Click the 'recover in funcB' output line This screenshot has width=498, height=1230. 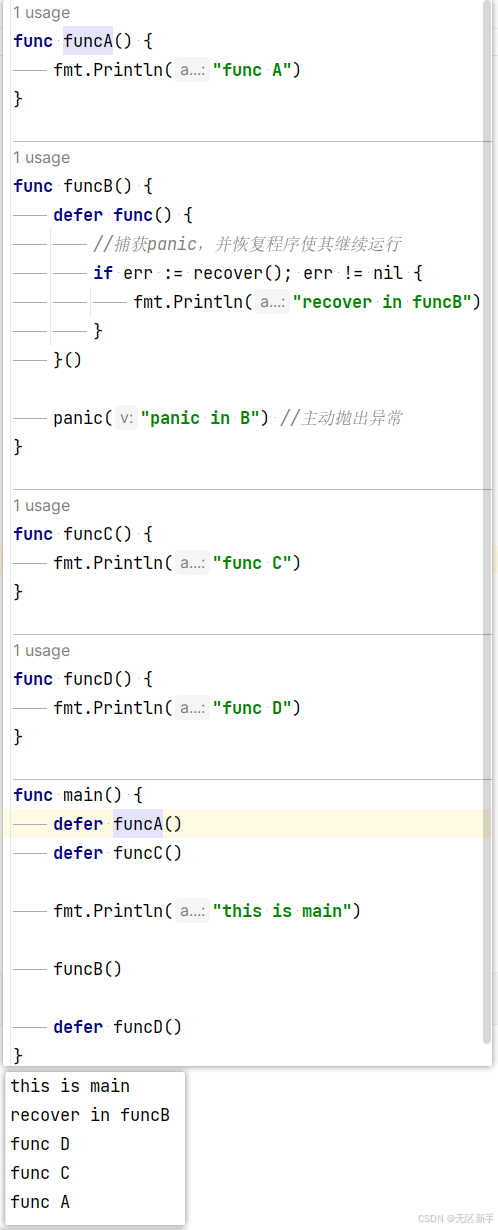click(90, 1115)
